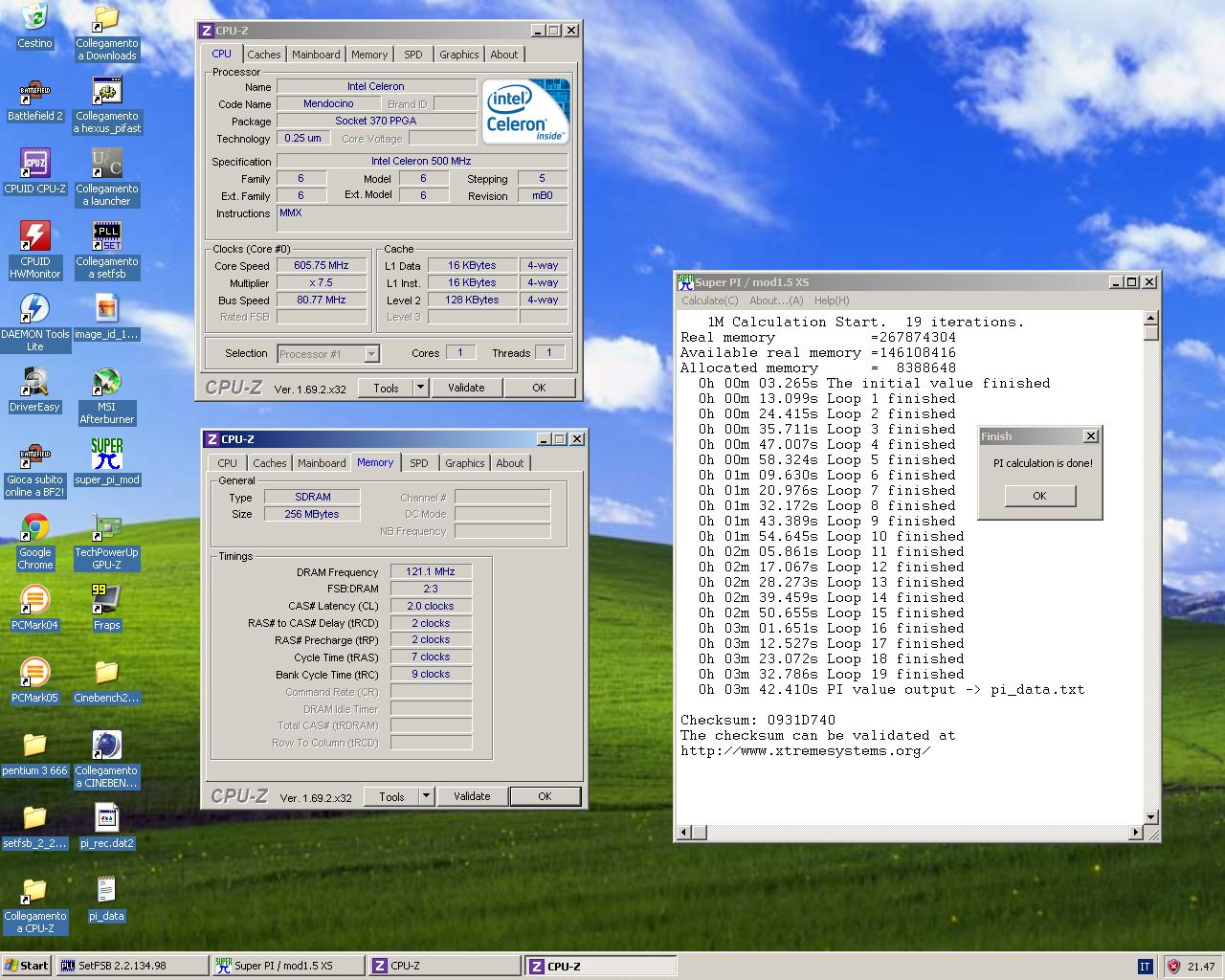The width and height of the screenshot is (1225, 980).
Task: Open pi_rec.dat2 file on desktop
Action: coord(107,827)
